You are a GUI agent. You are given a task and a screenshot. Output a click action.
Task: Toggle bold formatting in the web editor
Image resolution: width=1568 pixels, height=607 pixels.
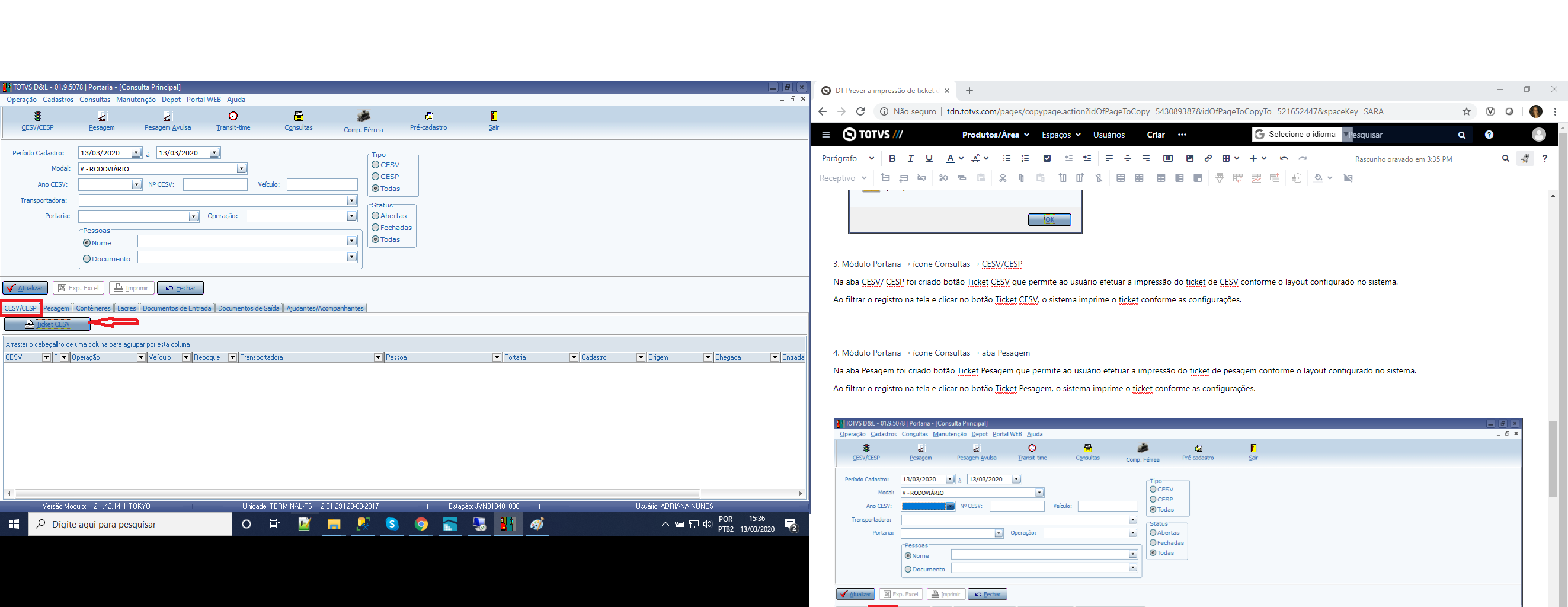click(x=892, y=159)
